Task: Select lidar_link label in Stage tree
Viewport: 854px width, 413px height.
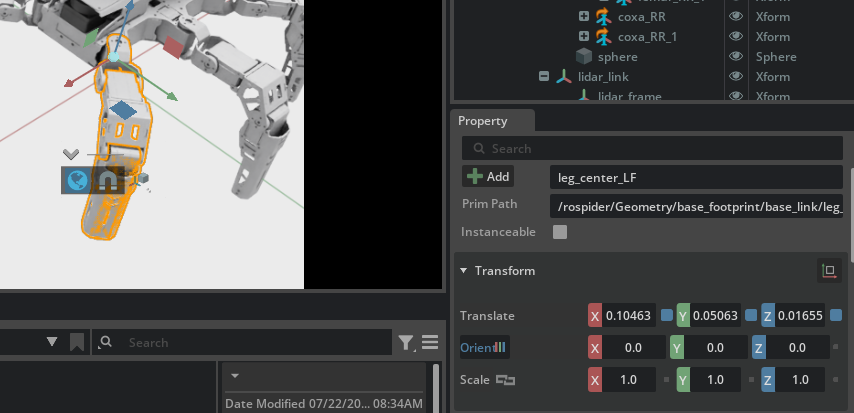Action: click(x=603, y=77)
